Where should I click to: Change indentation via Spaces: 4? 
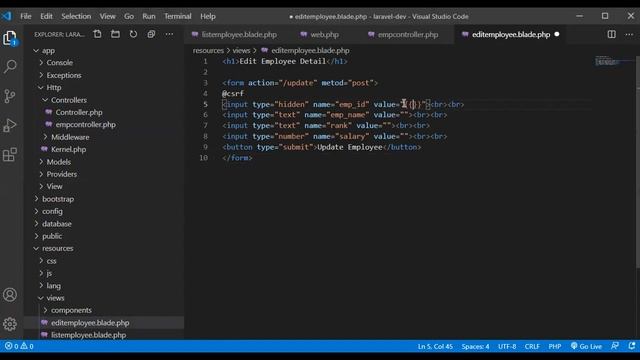pos(476,346)
